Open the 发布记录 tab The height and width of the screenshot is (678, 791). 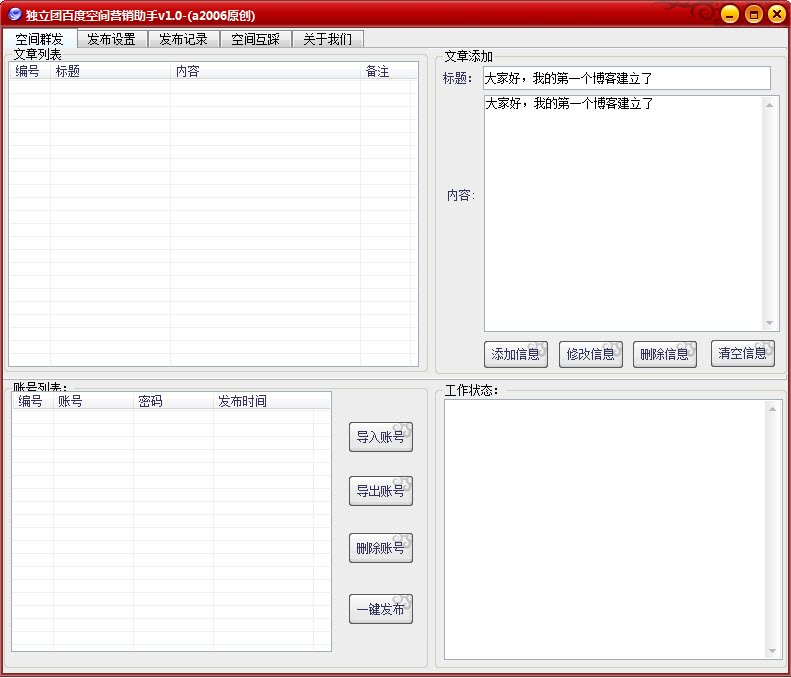click(183, 39)
